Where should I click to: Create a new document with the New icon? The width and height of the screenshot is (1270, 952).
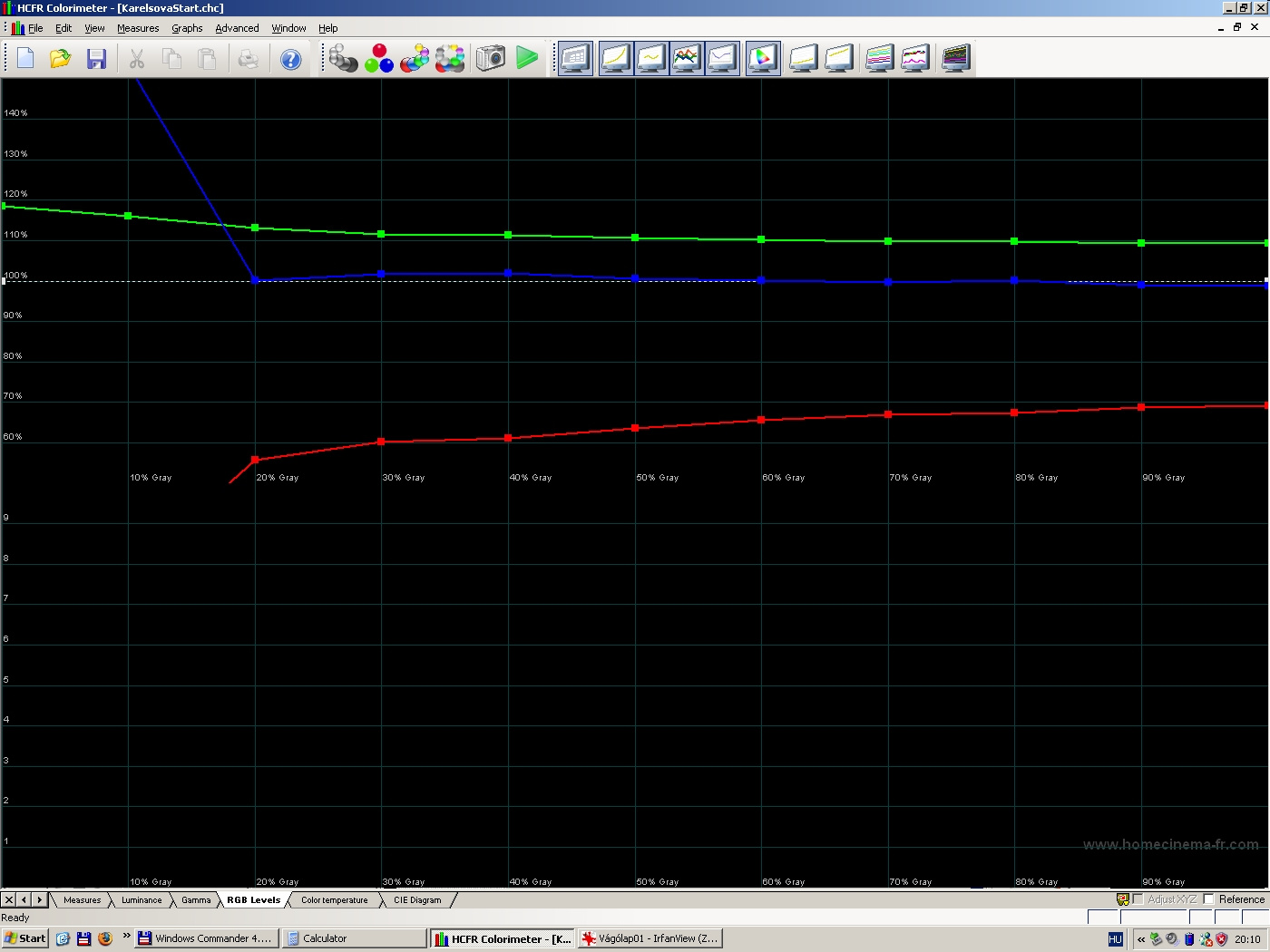pos(25,59)
